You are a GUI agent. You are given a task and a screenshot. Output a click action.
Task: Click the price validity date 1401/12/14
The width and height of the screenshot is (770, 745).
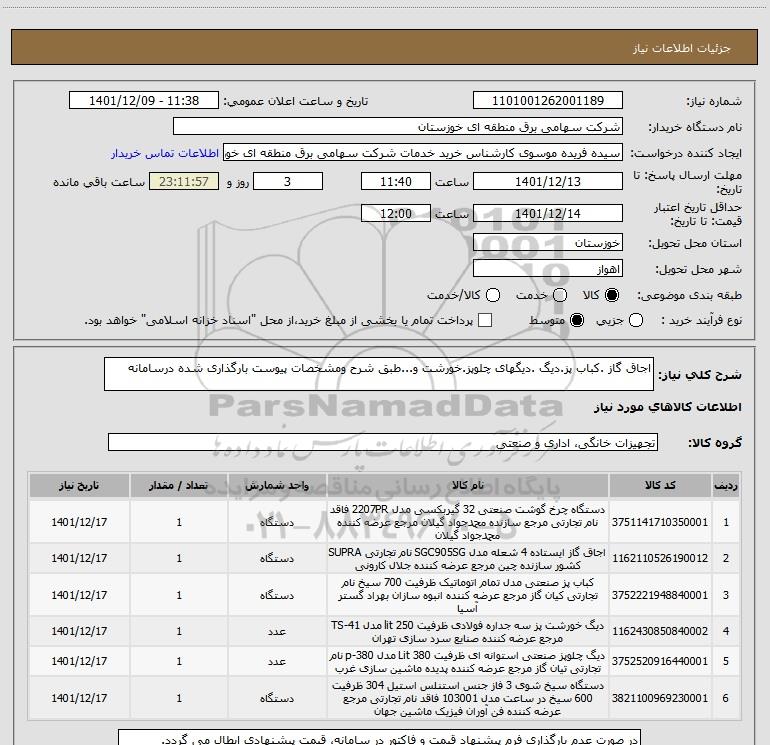pos(546,214)
